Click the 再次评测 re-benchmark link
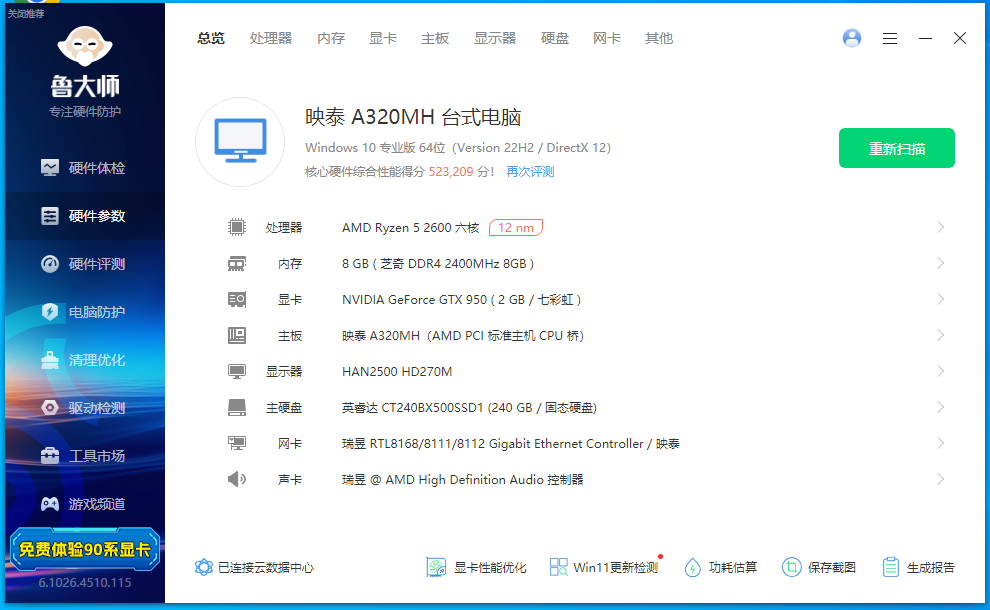The image size is (990, 610). 530,172
